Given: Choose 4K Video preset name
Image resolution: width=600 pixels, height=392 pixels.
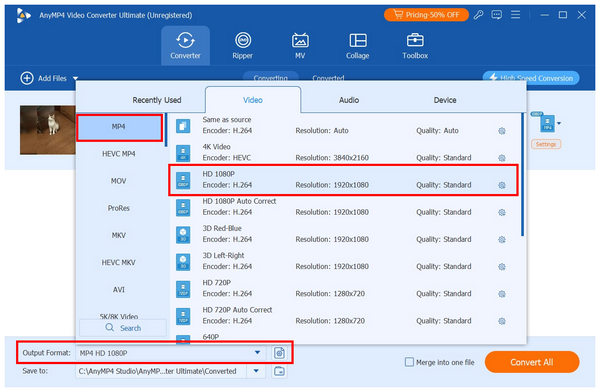Looking at the screenshot, I should click(216, 147).
